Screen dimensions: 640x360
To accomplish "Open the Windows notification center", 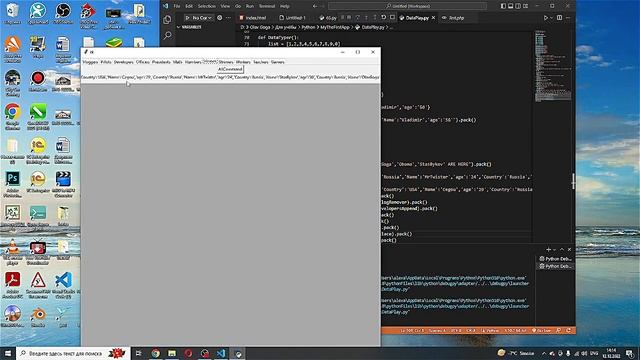I will click(630, 353).
